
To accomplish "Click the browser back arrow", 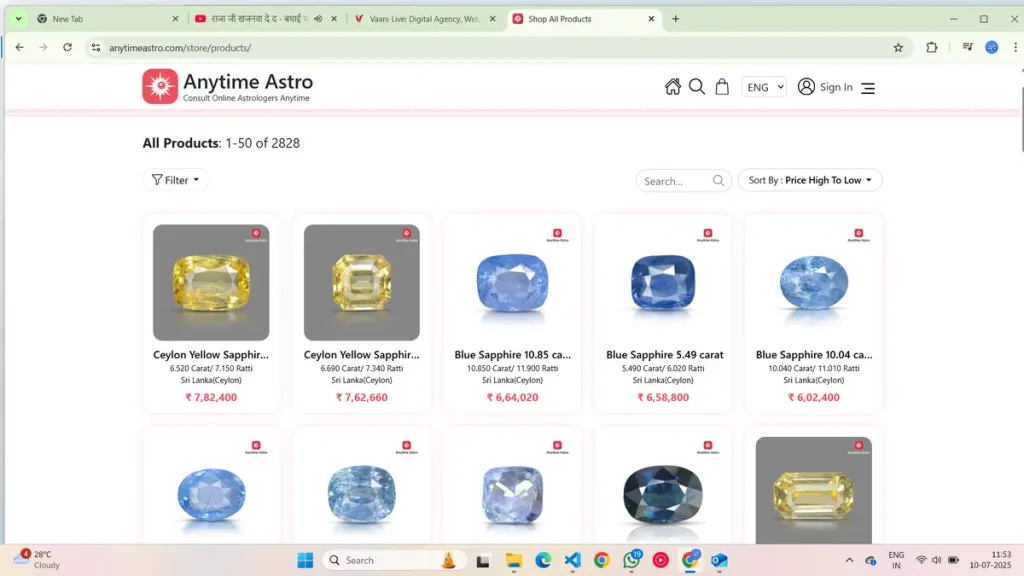I will pyautogui.click(x=20, y=47).
